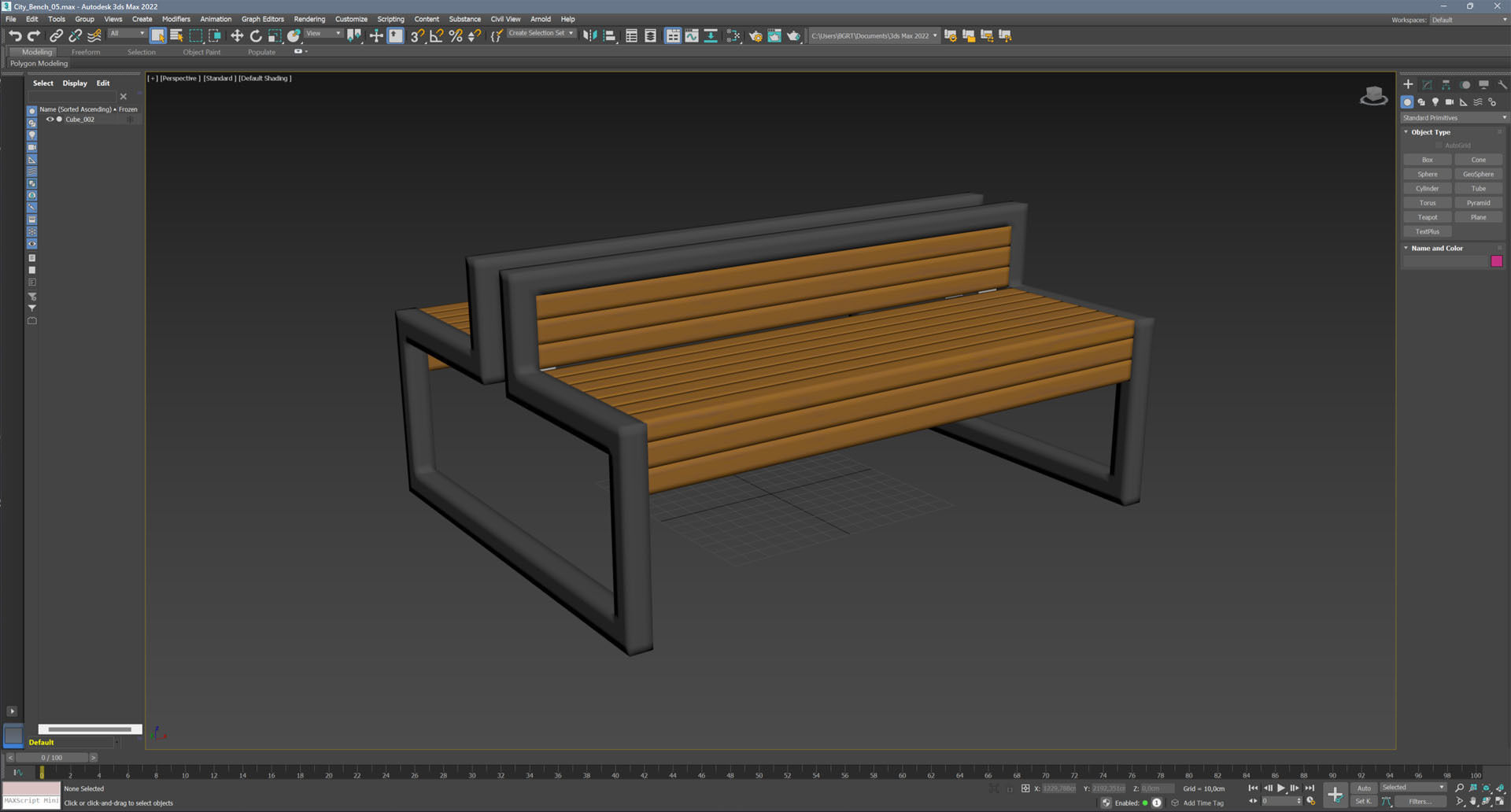This screenshot has height=812, width=1511.
Task: Toggle absolute transform type-in mode
Action: click(x=1025, y=788)
